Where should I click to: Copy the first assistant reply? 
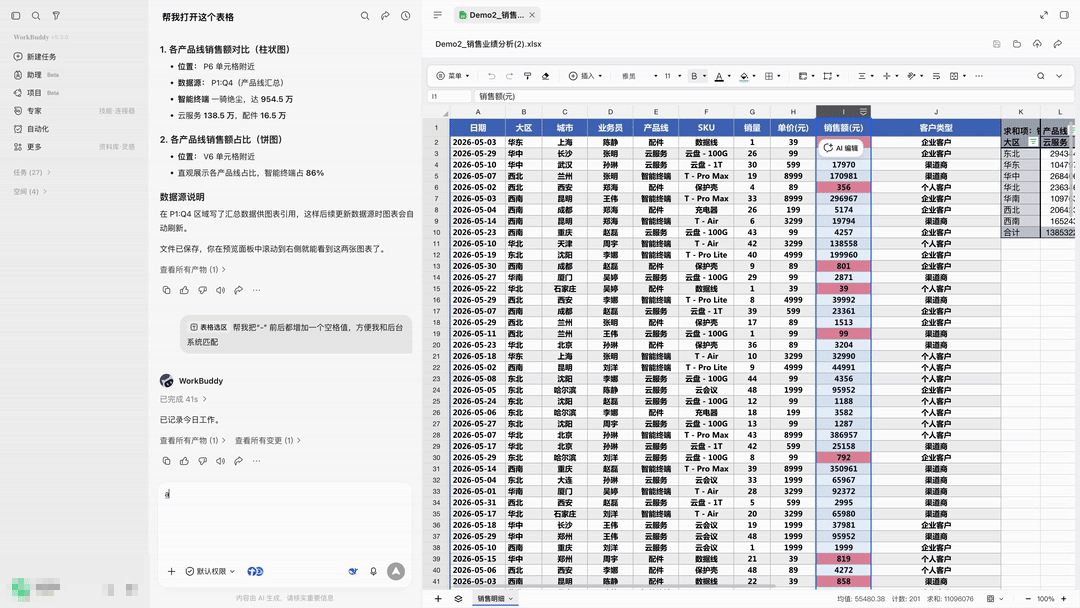(x=166, y=291)
